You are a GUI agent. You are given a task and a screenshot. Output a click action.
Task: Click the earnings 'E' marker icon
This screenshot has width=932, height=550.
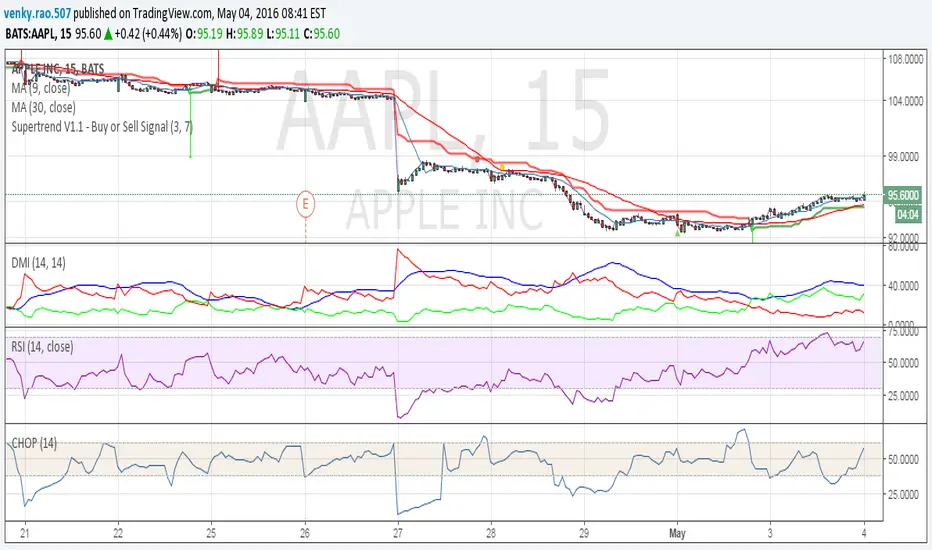tap(306, 204)
